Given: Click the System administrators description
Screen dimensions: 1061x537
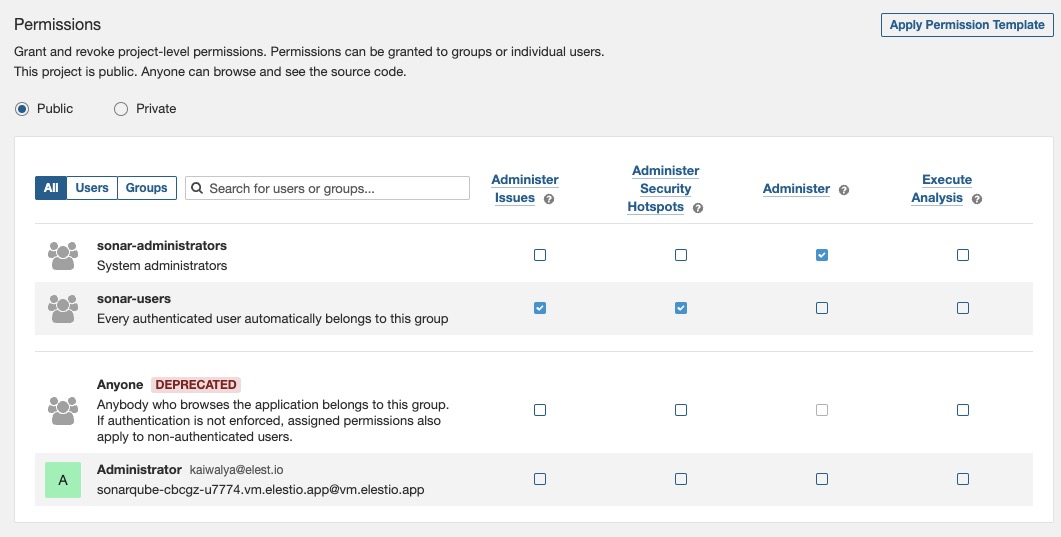Looking at the screenshot, I should point(162,266).
